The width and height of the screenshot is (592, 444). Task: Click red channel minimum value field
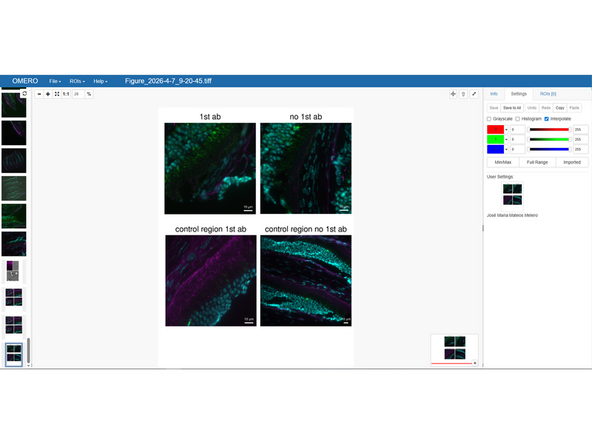pyautogui.click(x=517, y=130)
